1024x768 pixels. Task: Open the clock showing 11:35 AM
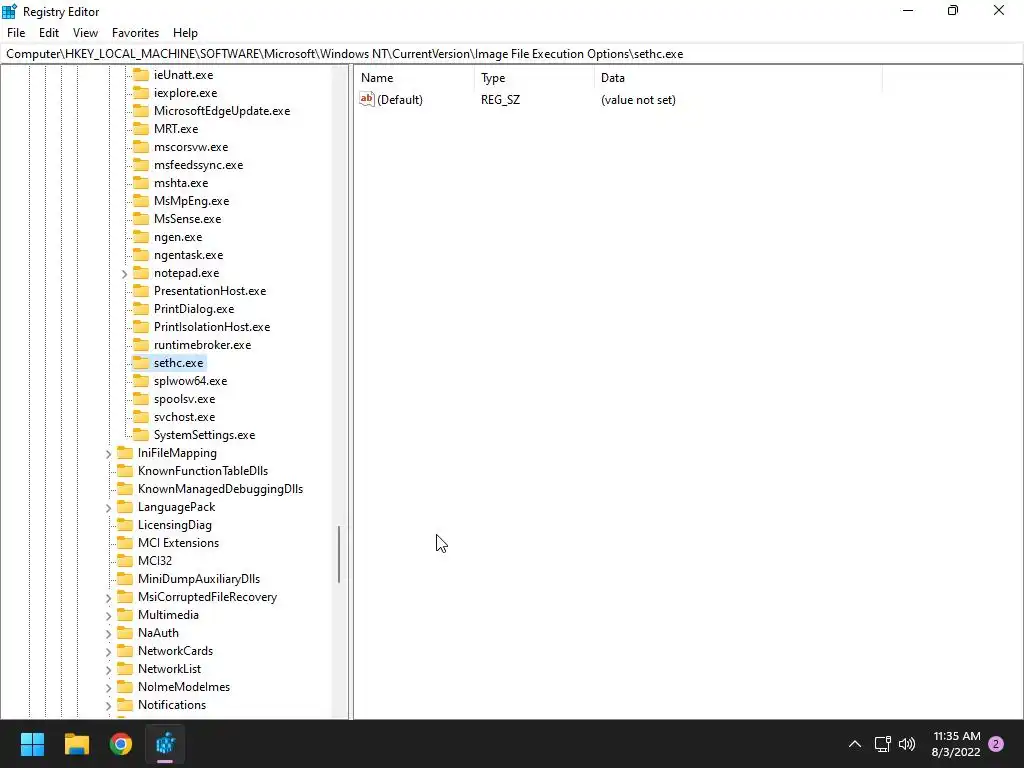click(956, 744)
